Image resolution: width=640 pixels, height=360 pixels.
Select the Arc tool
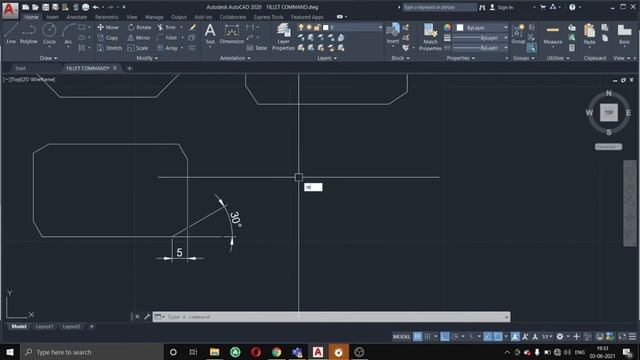pos(68,33)
